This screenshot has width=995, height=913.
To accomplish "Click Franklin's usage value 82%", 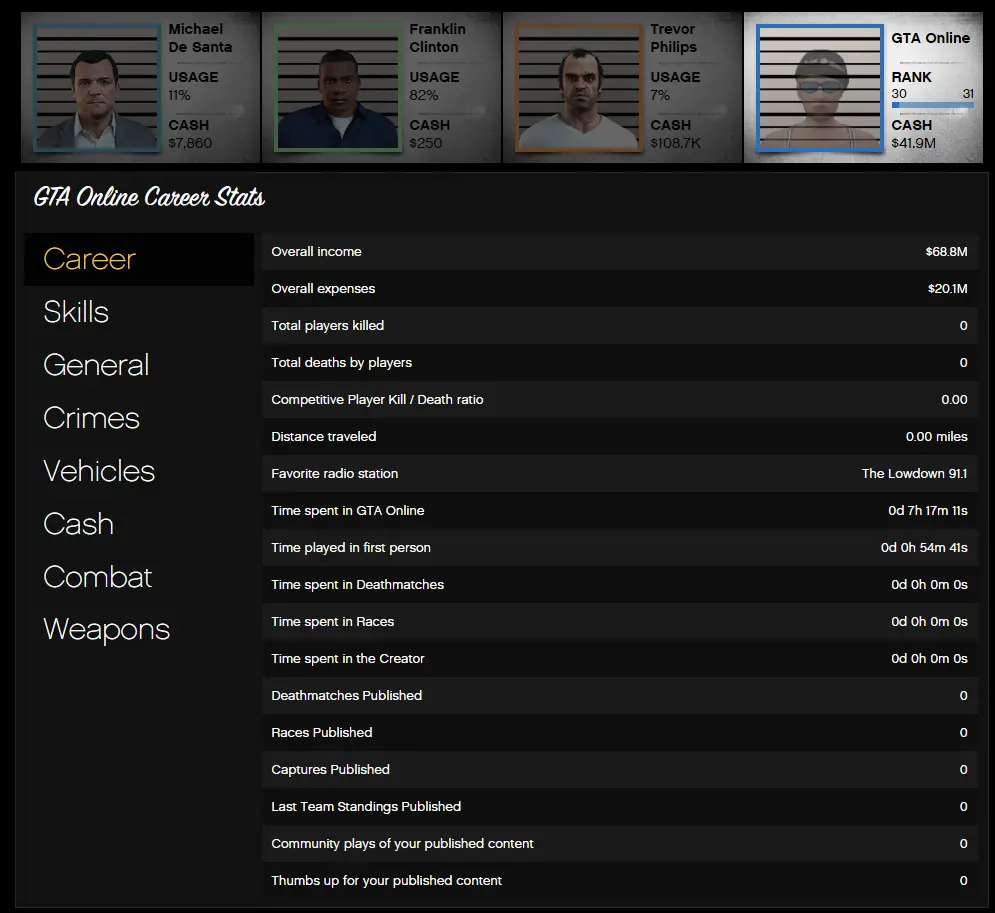I will click(423, 95).
